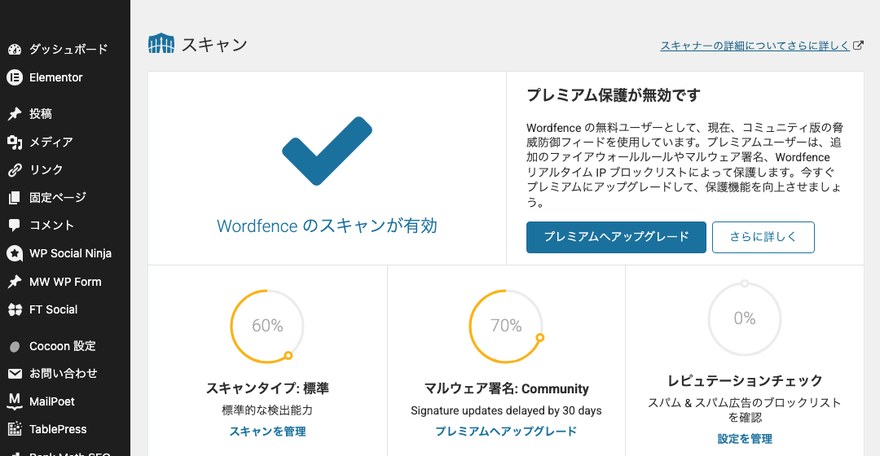The image size is (880, 456).
Task: Click the large blue checkmark scan status icon
Action: tap(327, 150)
